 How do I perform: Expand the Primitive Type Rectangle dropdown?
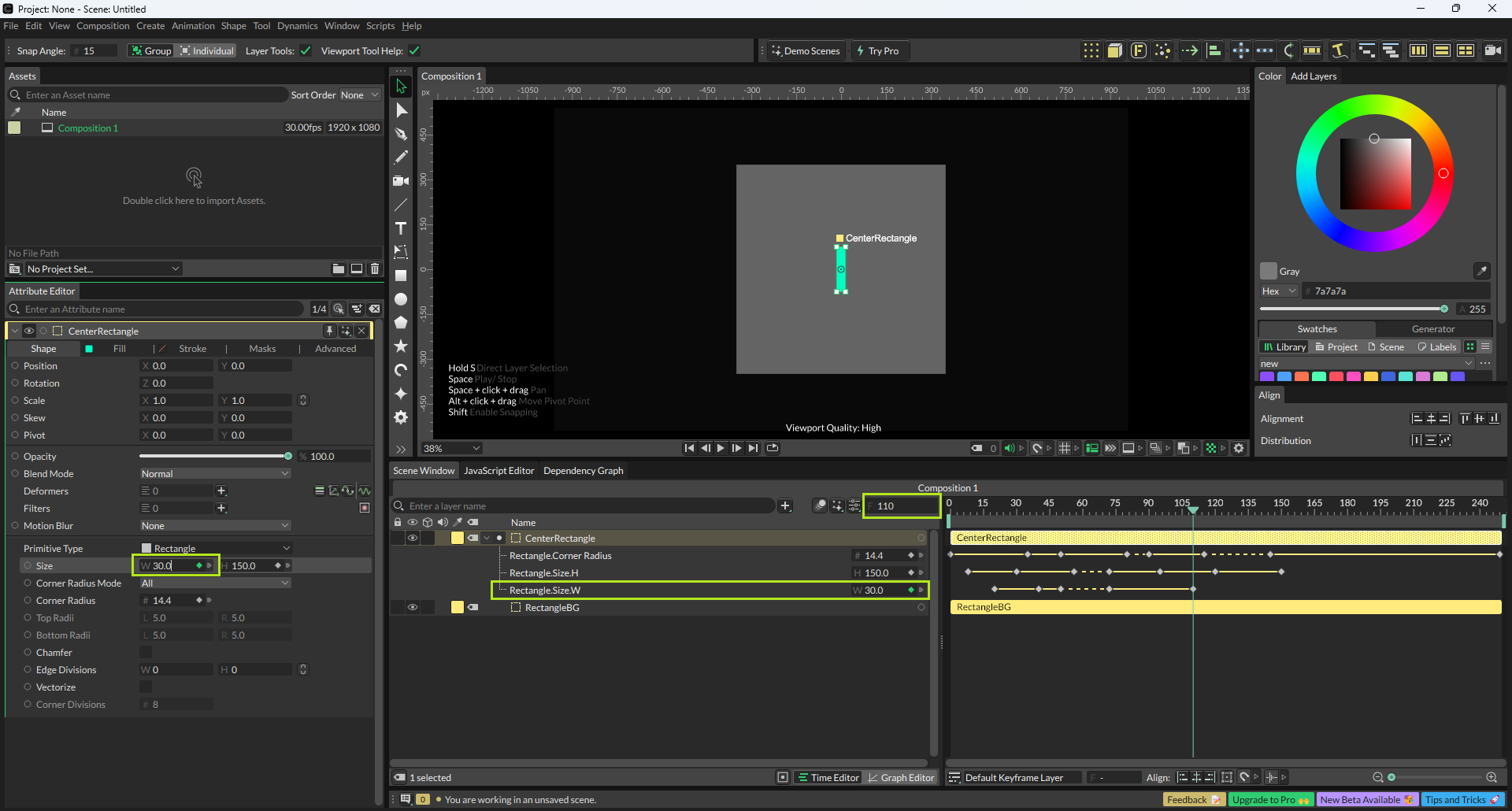click(x=215, y=549)
